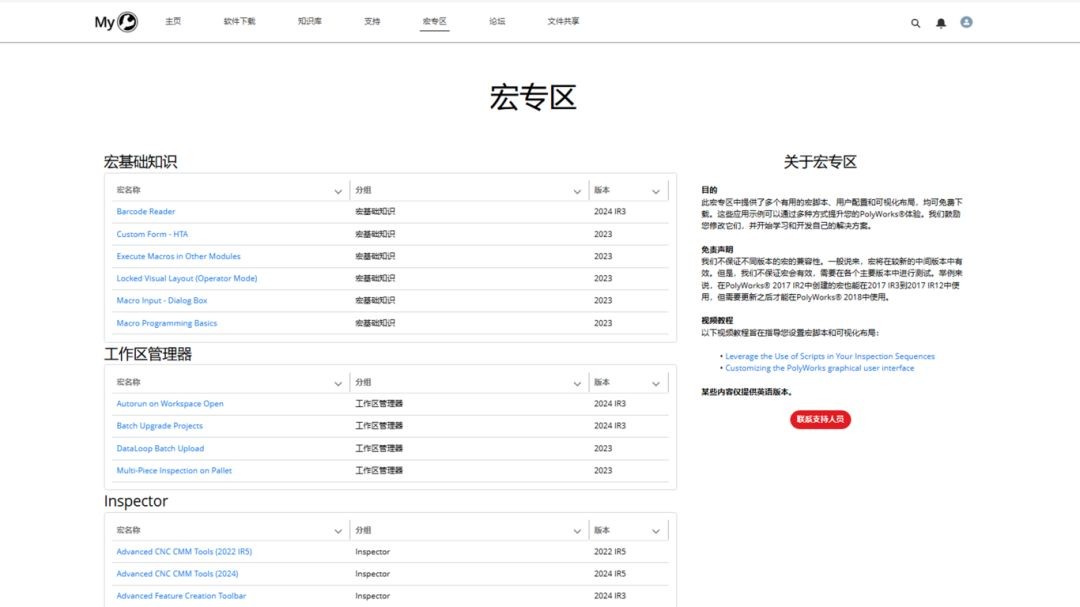Screen dimensions: 1080x607
Task: Open Advanced CNC CMM Tools (2022 IR5)
Action: click(184, 552)
